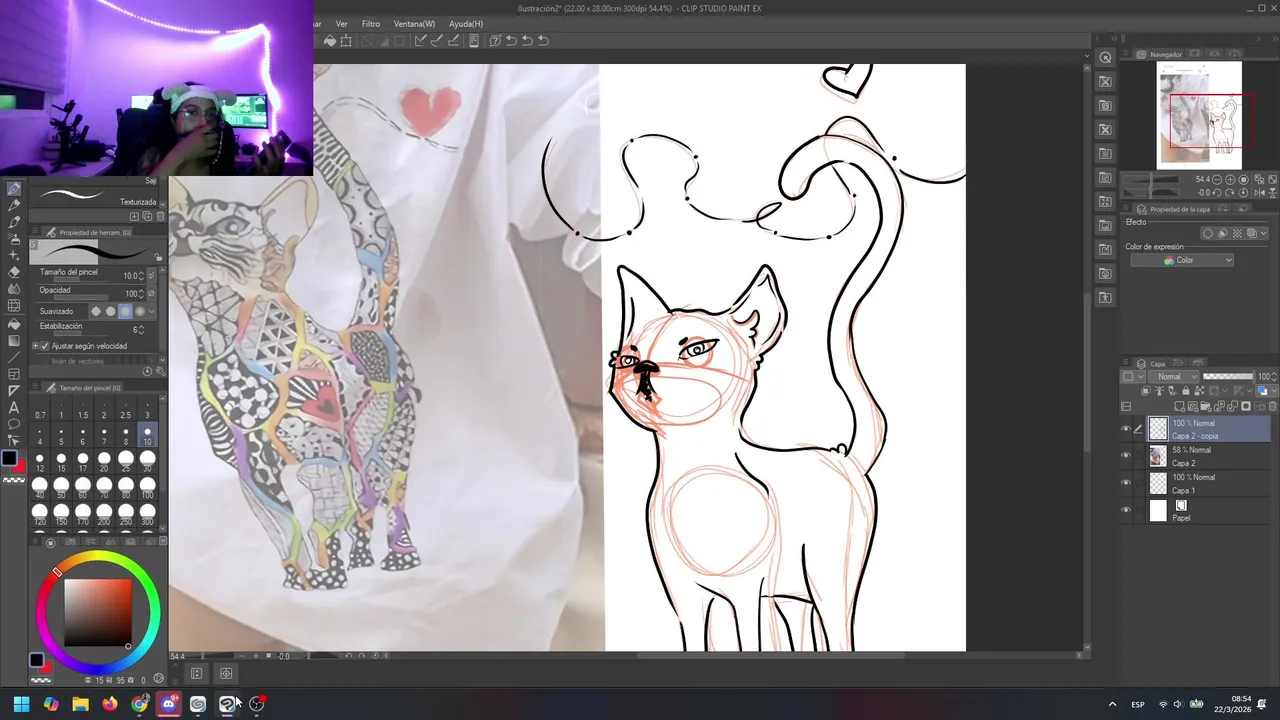Create a new layer folder
Image resolution: width=1280 pixels, height=720 pixels.
(1205, 406)
